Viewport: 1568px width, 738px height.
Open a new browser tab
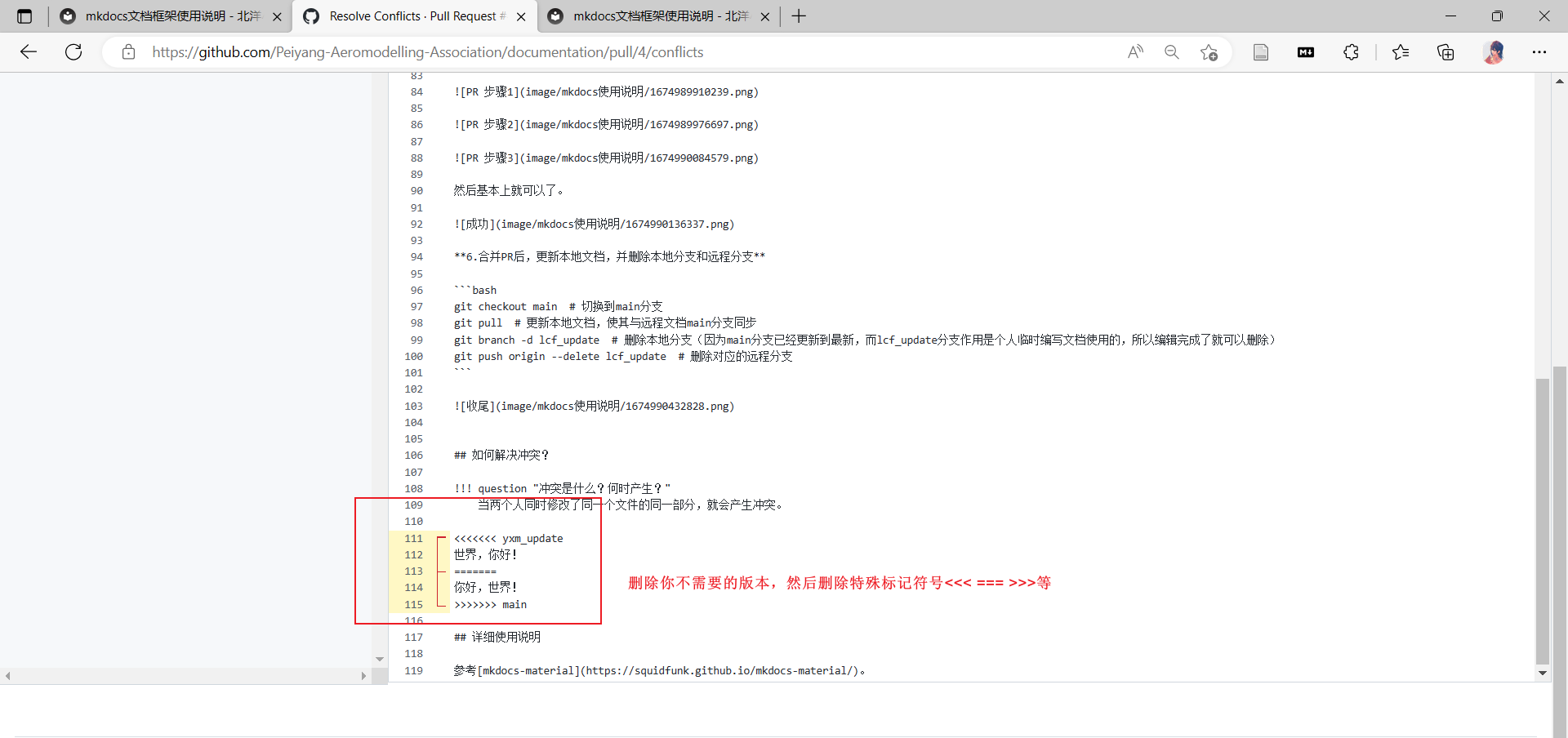[798, 16]
